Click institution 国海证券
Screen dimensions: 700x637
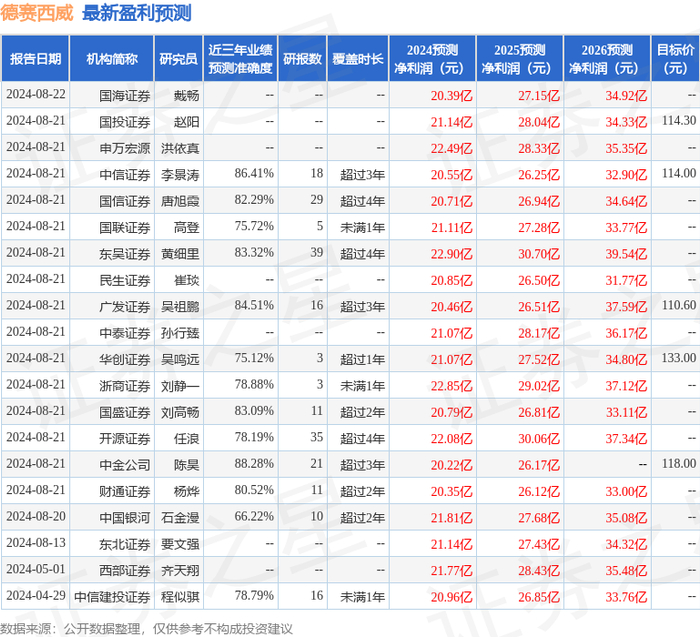pyautogui.click(x=125, y=96)
